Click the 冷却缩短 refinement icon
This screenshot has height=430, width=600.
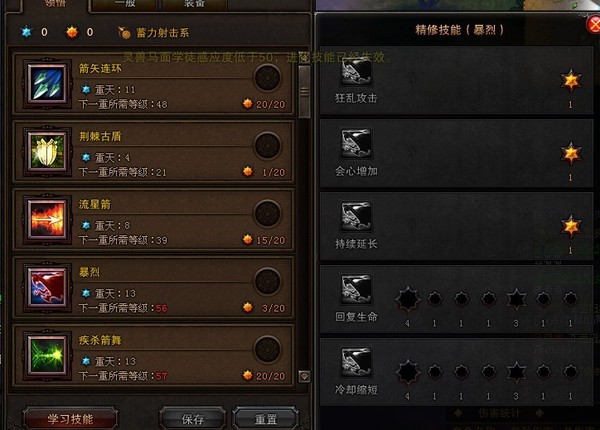356,362
